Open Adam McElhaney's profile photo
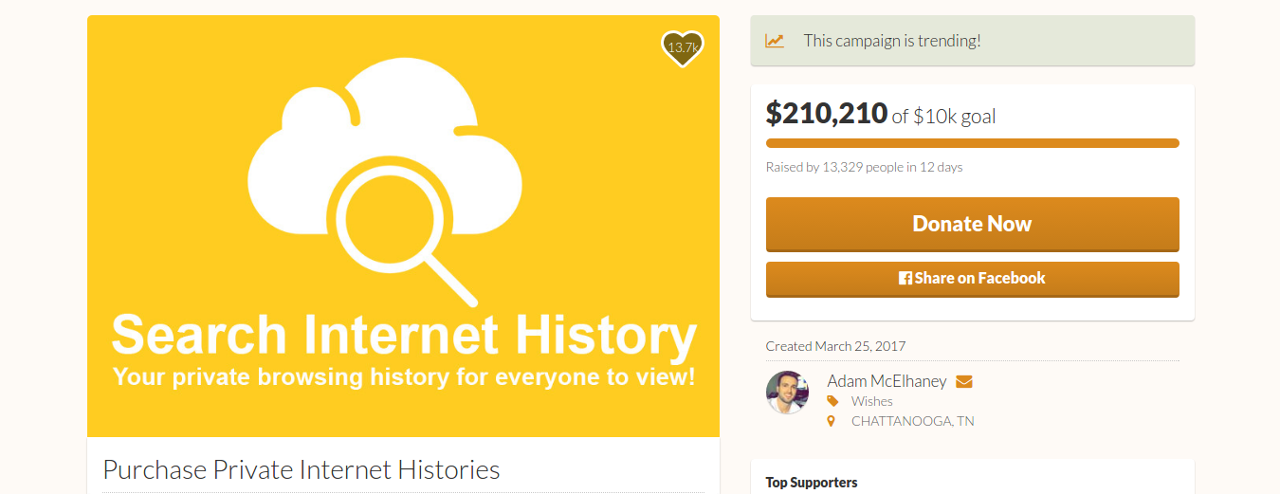The width and height of the screenshot is (1280, 494). click(x=787, y=392)
